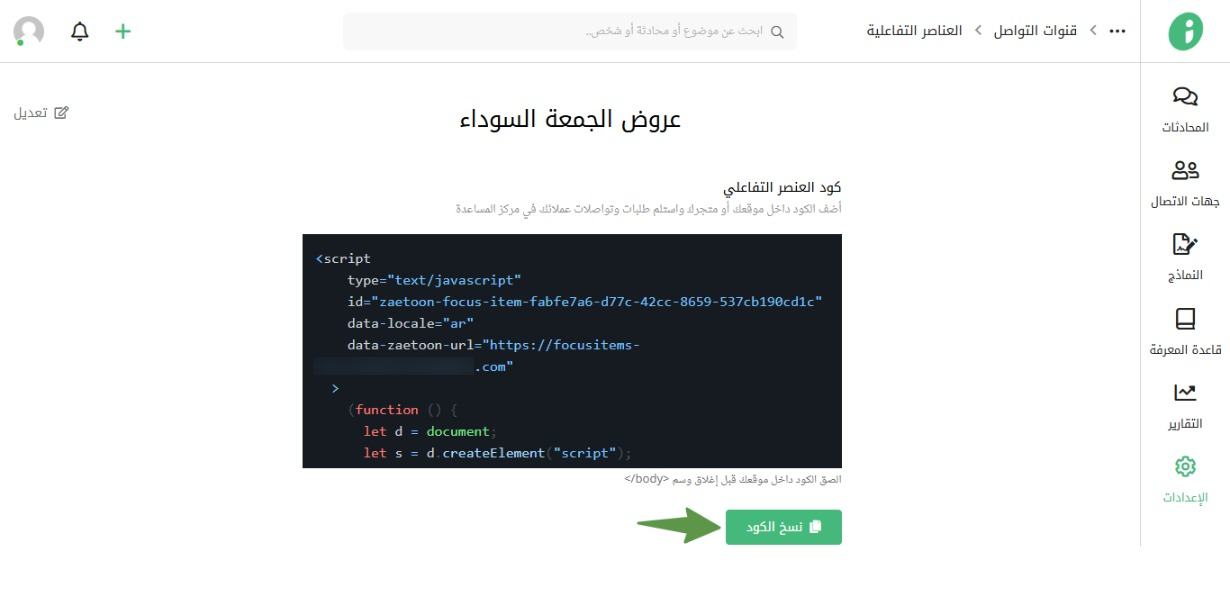Open Settings (الإعدادات) gear icon
Screen dimensions: 1230x601
[x=1185, y=467]
